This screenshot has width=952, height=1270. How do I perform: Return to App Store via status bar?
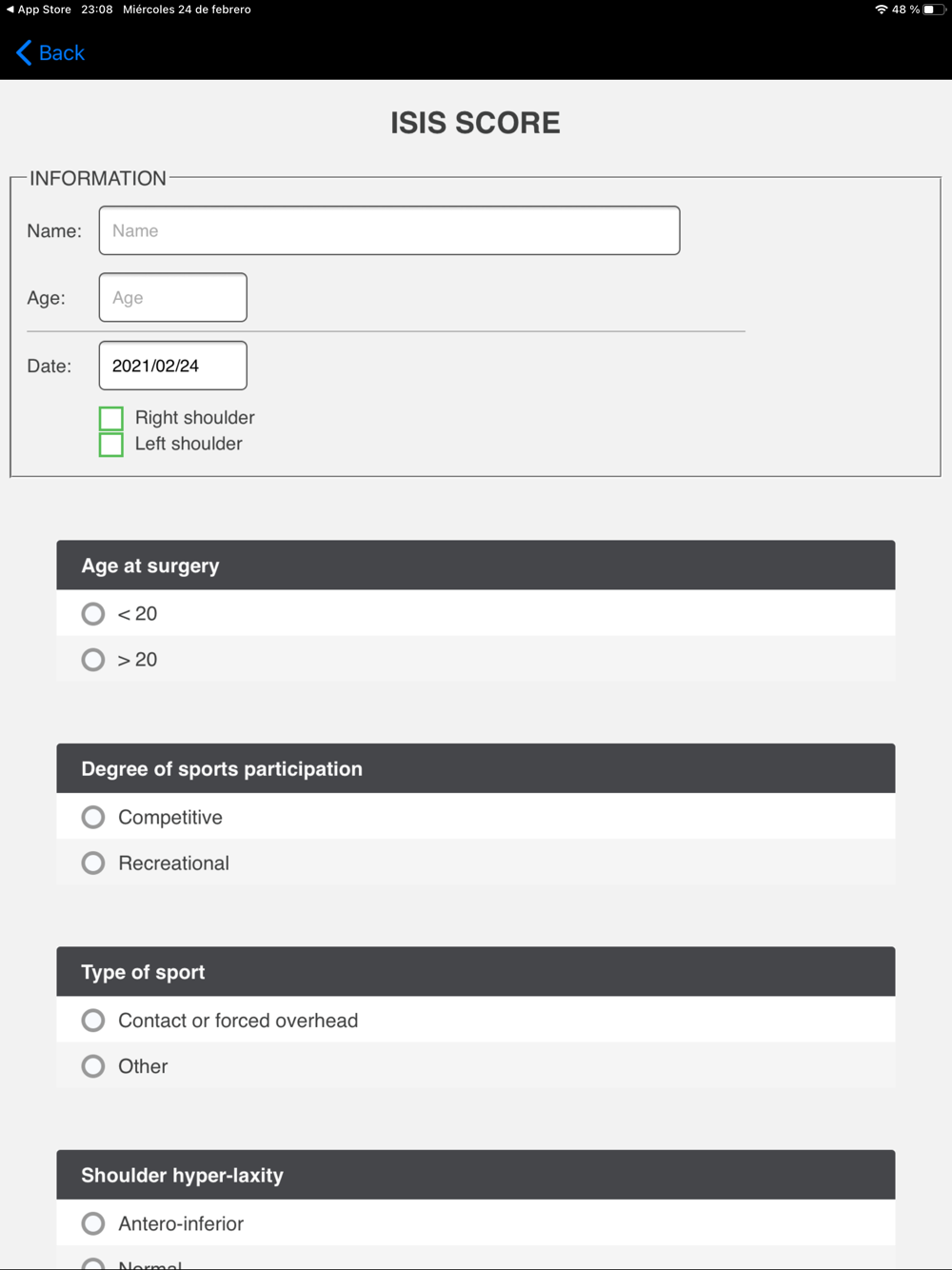point(39,10)
